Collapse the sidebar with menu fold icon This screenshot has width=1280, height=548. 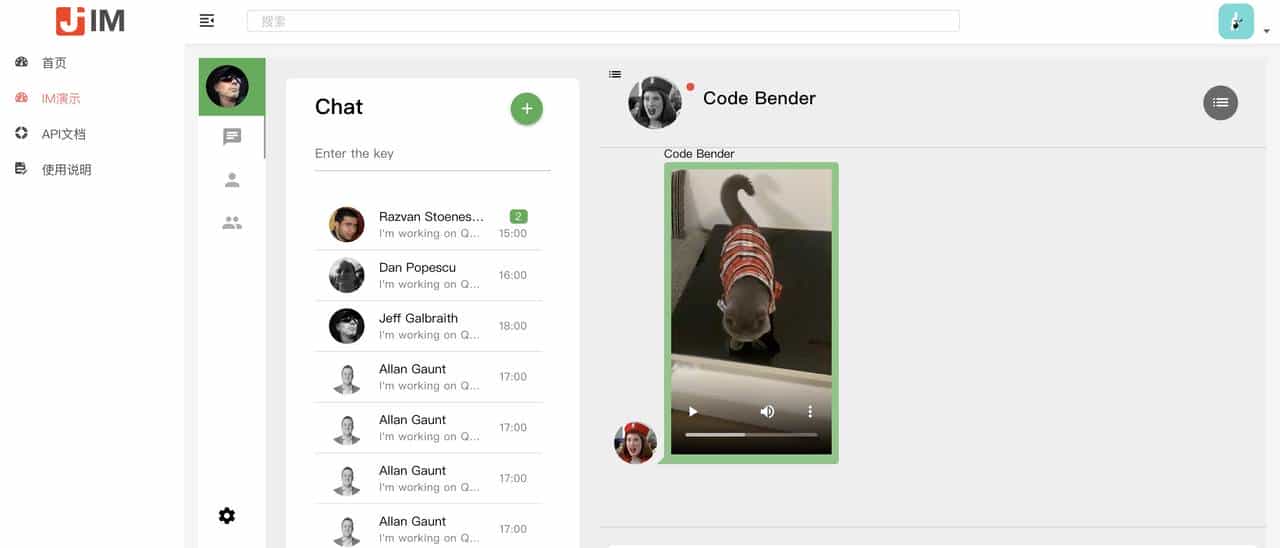tap(207, 20)
